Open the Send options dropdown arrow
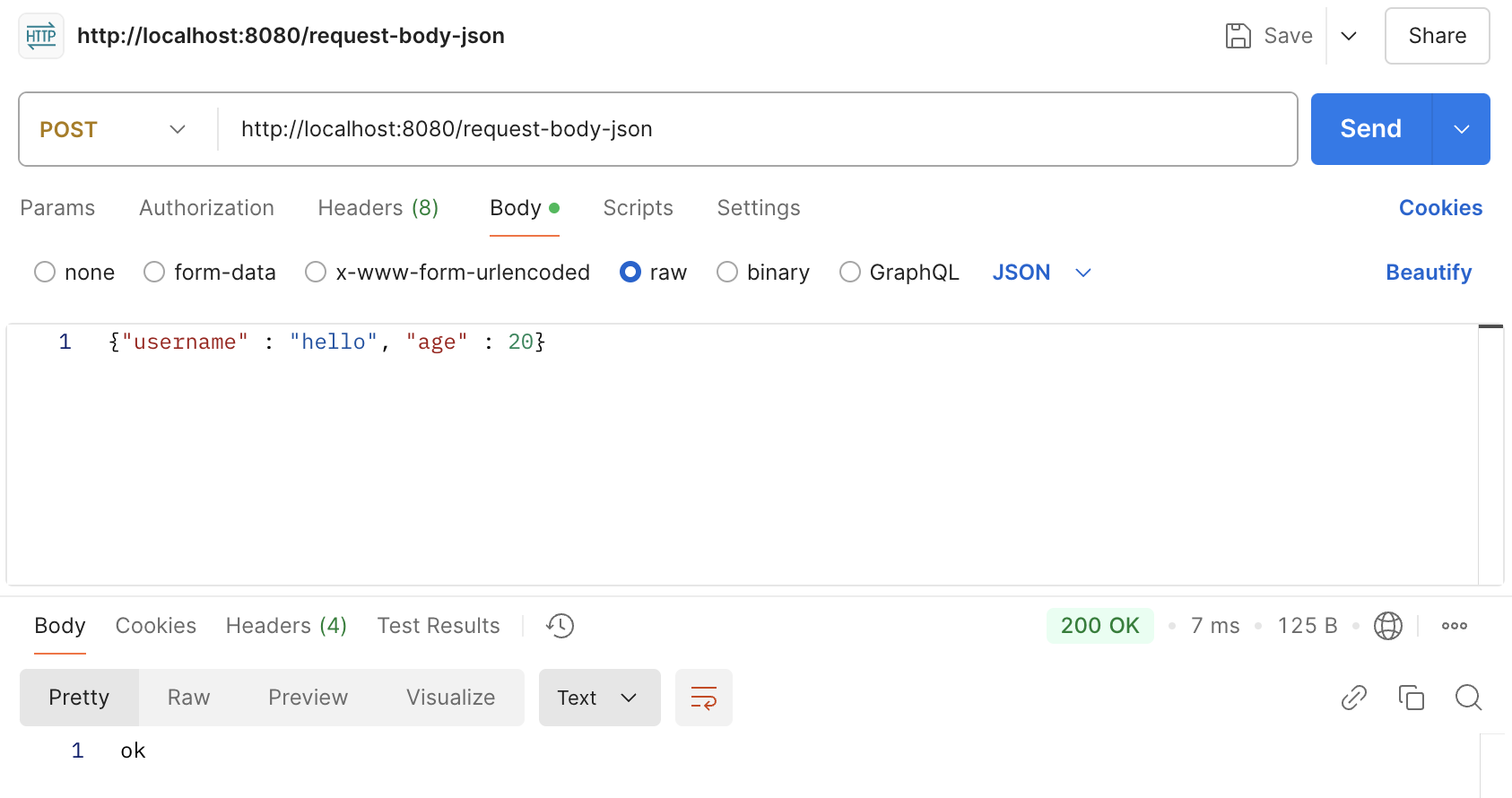 point(1462,129)
